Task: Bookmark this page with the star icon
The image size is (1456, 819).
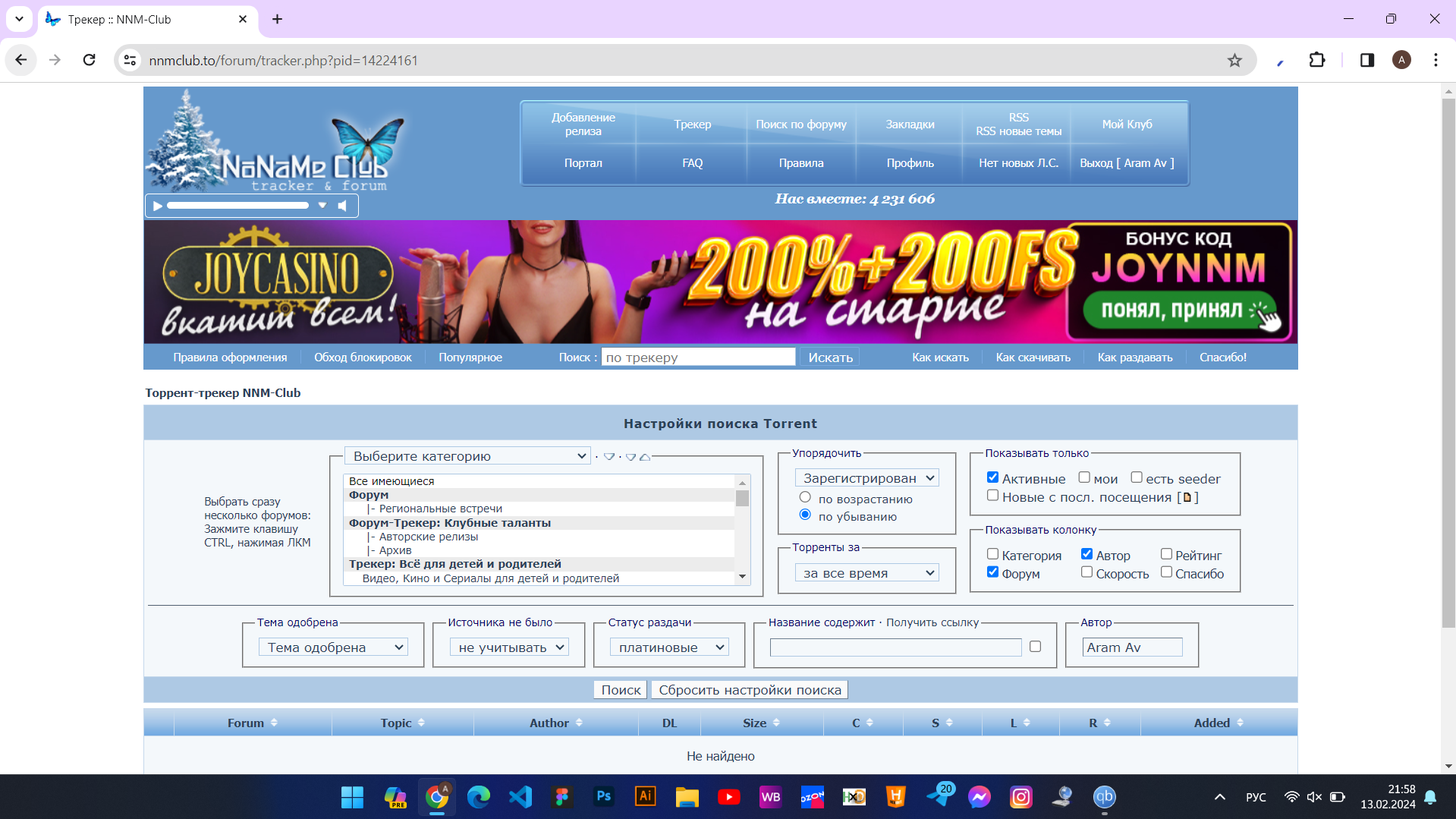Action: tap(1234, 61)
